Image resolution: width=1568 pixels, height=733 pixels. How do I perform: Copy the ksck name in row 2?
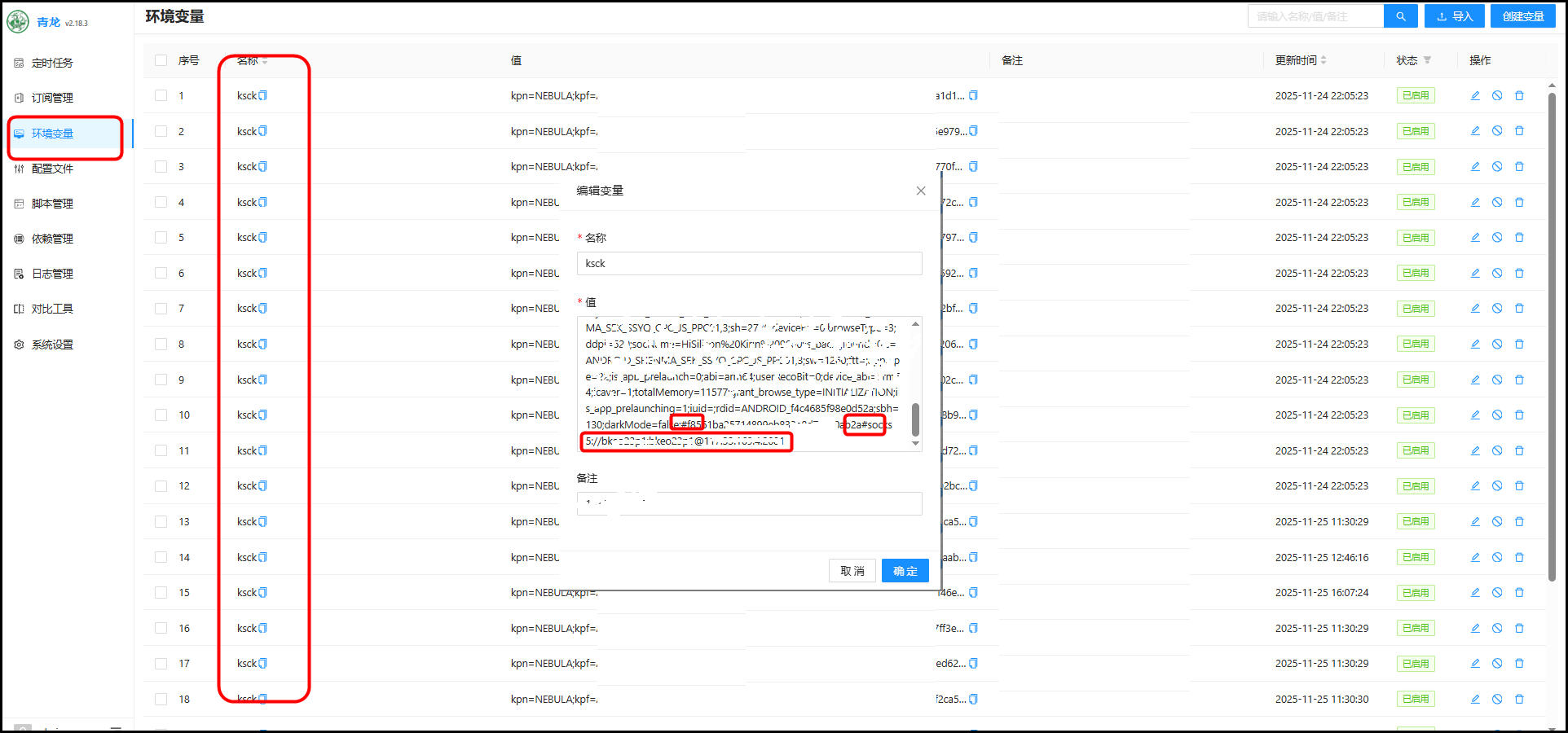(x=262, y=131)
